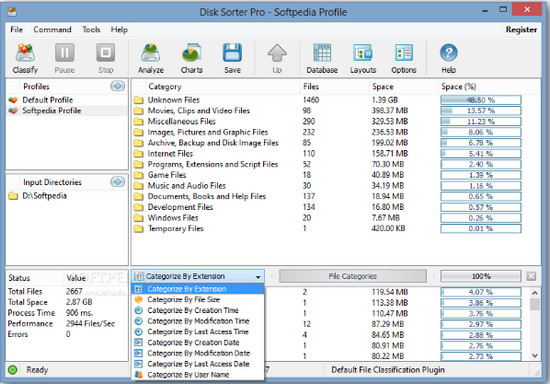Select Programs, Extensions and Script Files row
Image resolution: width=550 pixels, height=384 pixels.
tap(328, 164)
